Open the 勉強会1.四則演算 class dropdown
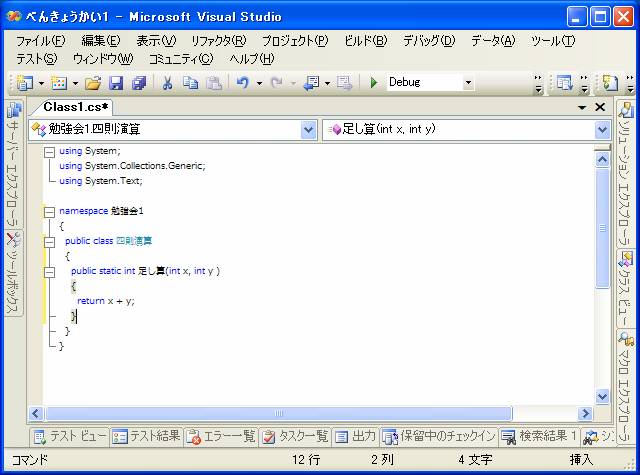The image size is (640, 475). click(308, 129)
